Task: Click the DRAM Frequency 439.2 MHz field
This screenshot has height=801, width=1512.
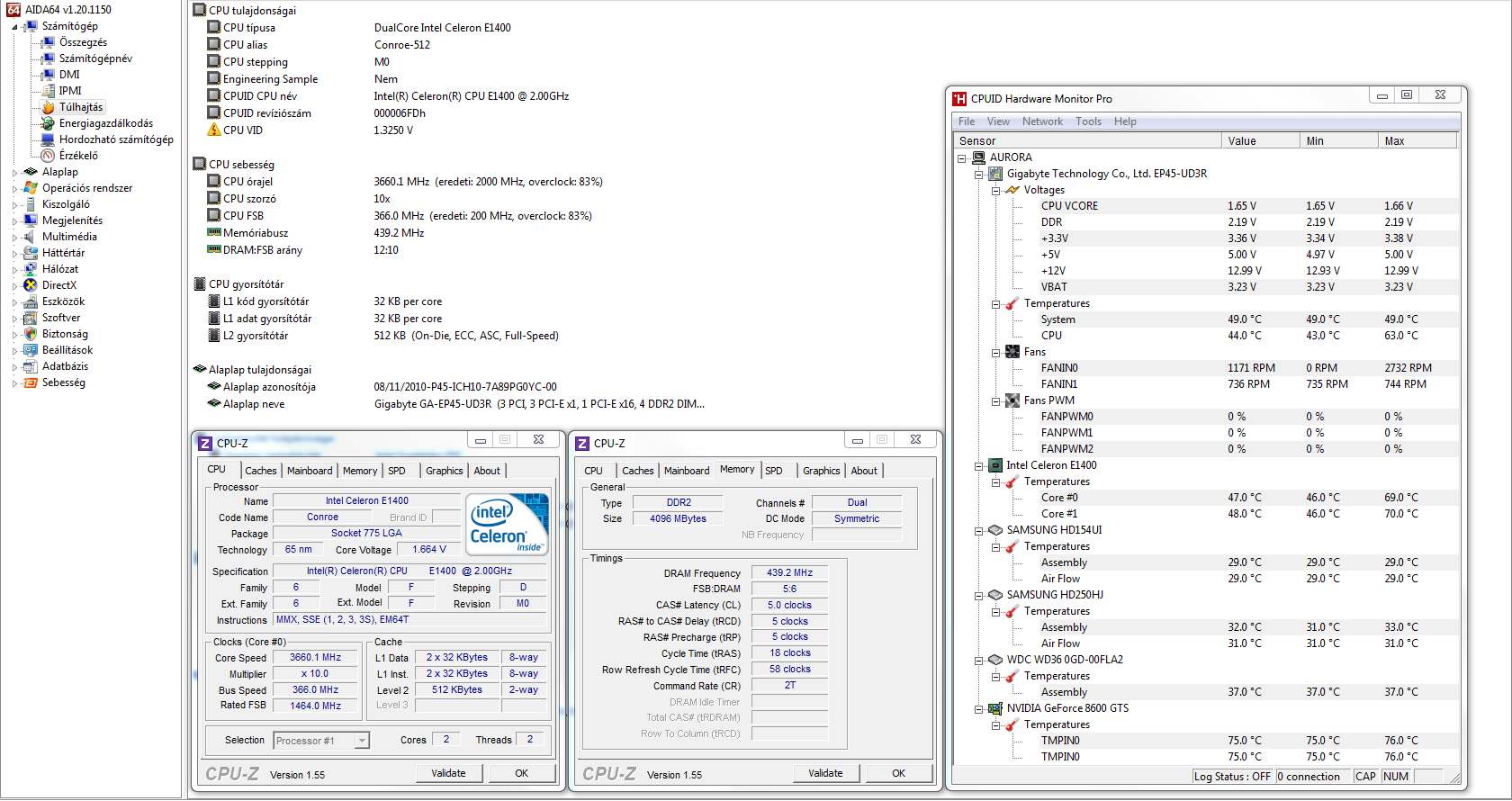Action: (789, 572)
